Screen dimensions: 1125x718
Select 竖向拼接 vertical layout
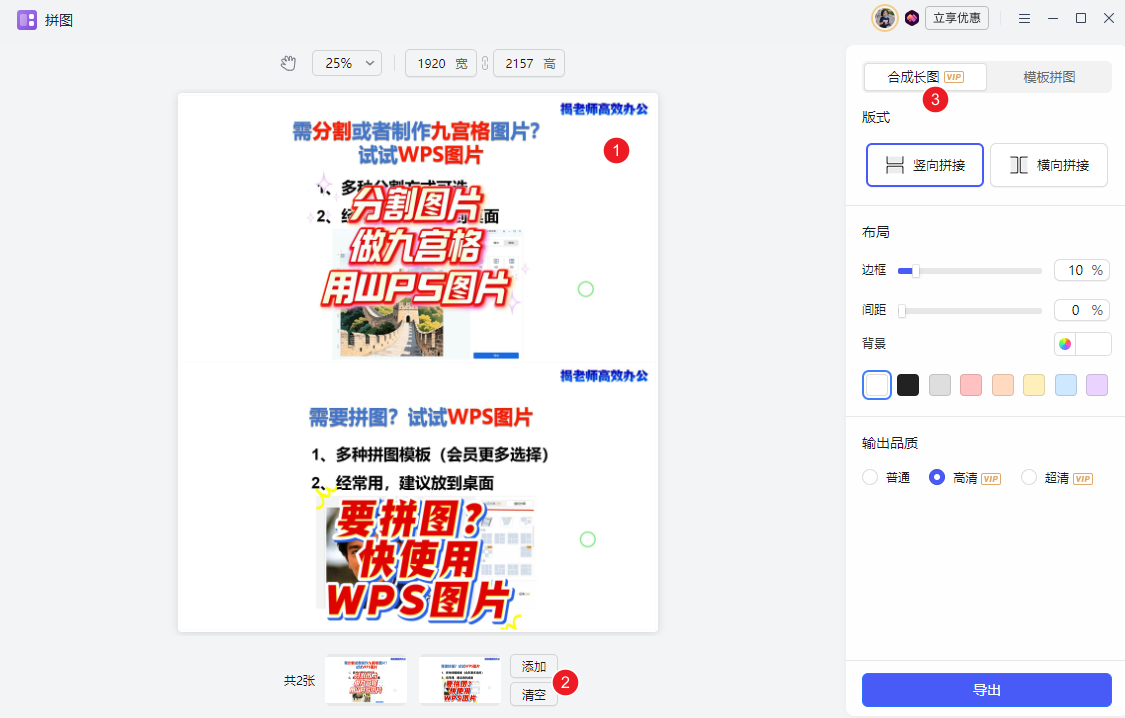click(x=925, y=165)
